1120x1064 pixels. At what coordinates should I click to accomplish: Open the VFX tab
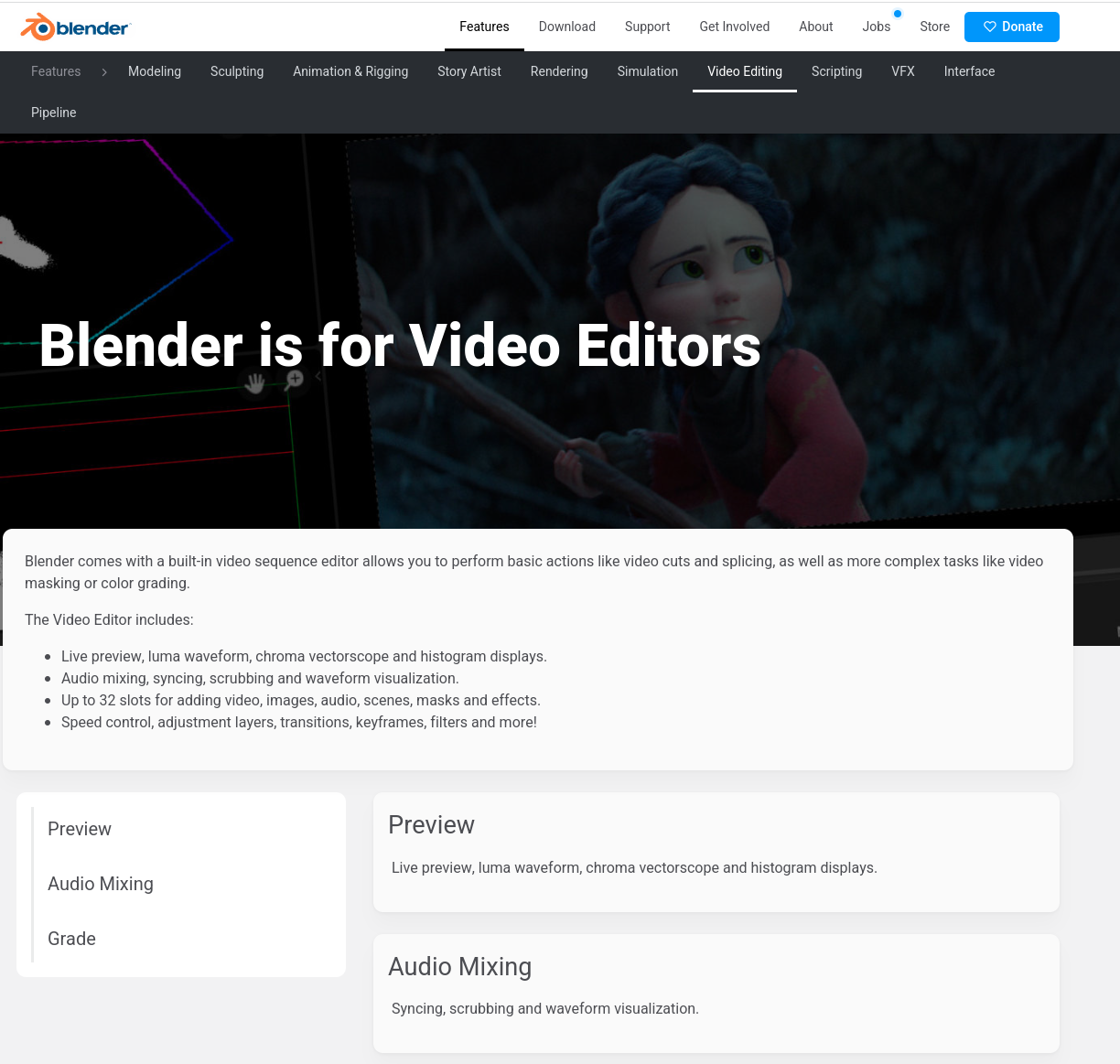[903, 71]
